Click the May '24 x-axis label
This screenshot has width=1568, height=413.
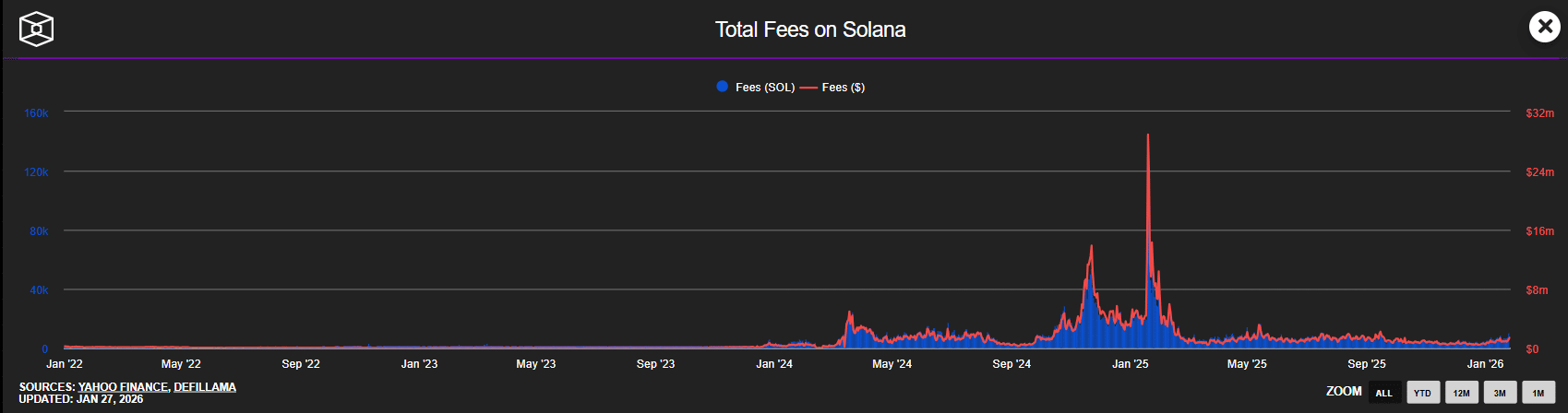tap(892, 364)
